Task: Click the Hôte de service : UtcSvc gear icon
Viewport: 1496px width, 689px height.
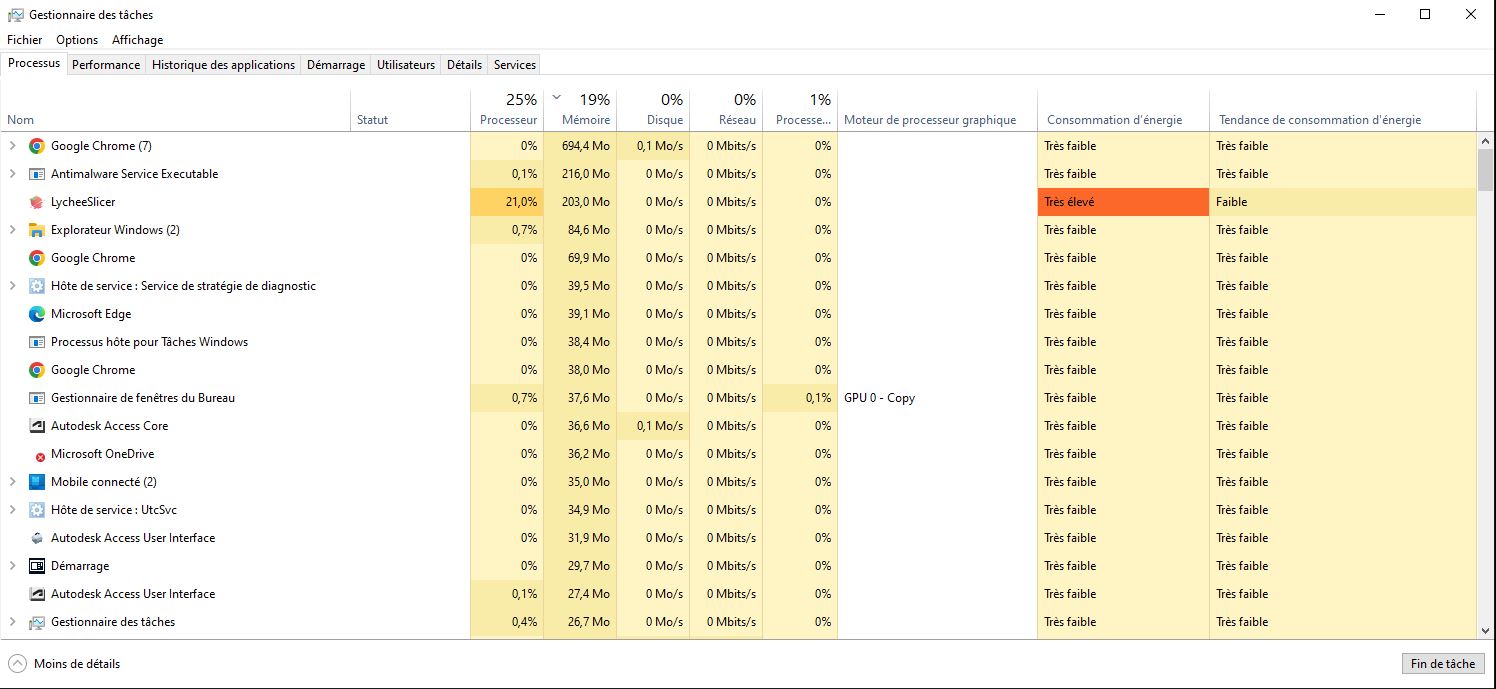Action: pyautogui.click(x=37, y=510)
